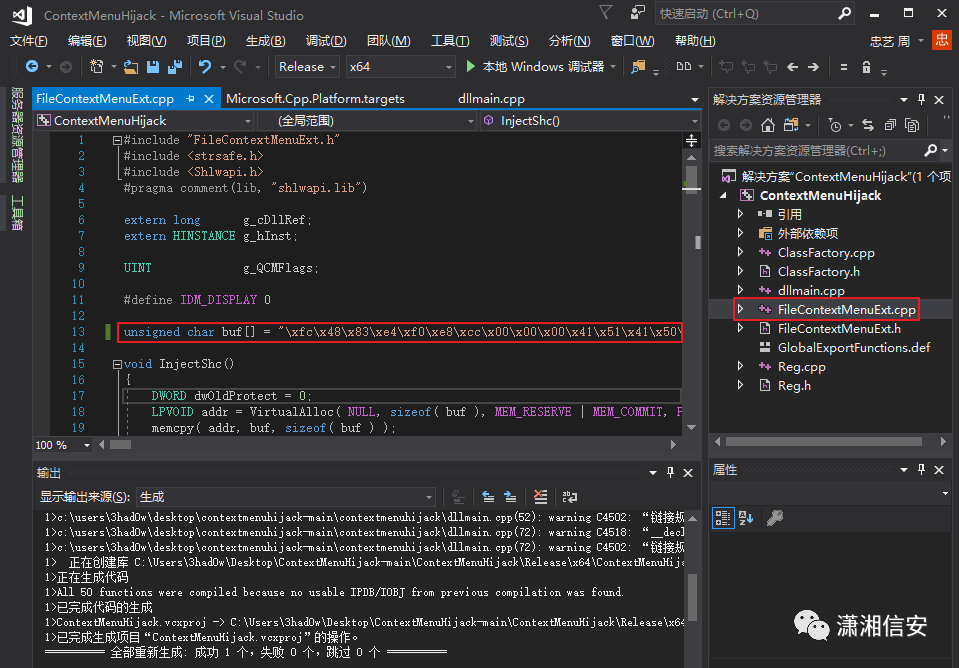Viewport: 959px width, 668px height.
Task: Select the categorized view in Properties panel
Action: (x=723, y=518)
